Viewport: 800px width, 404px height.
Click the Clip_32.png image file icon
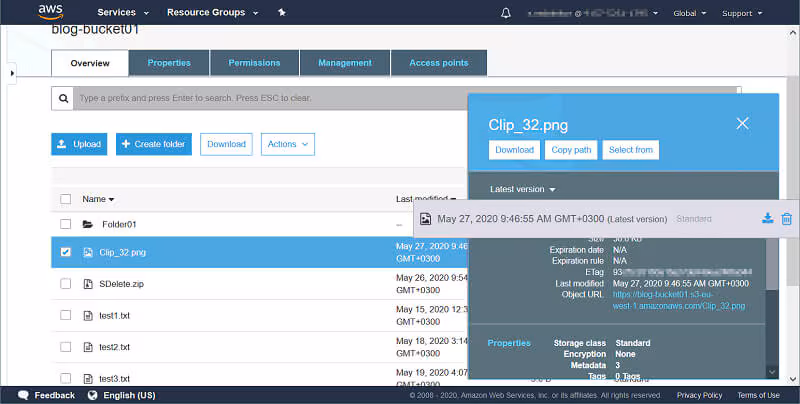pos(88,252)
